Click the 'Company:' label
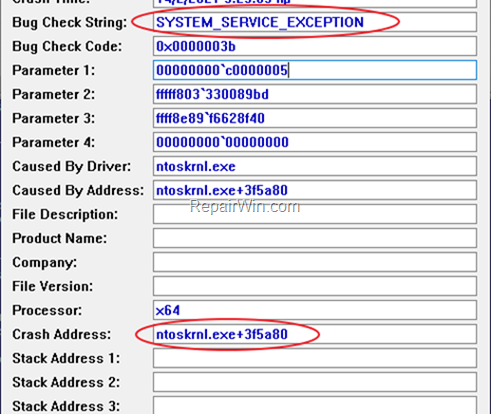Viewport: 491px width, 414px height. click(x=45, y=263)
